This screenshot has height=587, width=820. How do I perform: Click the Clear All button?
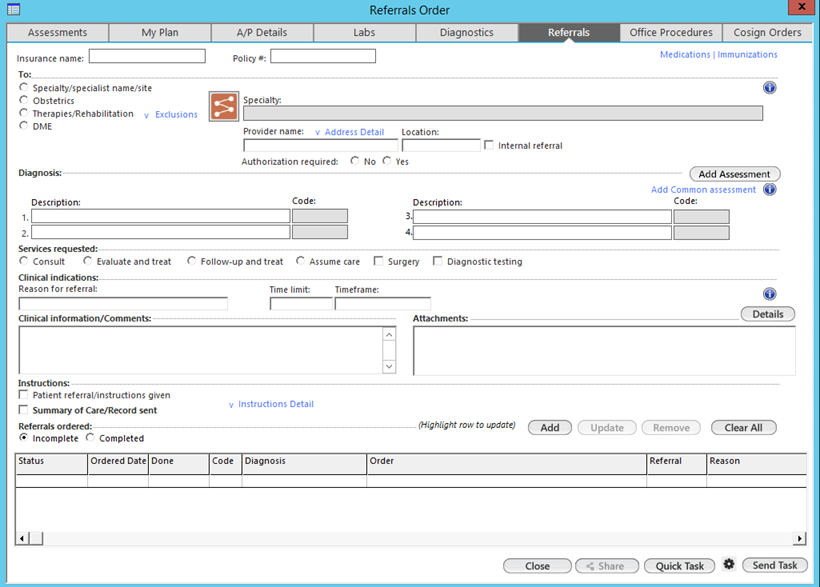[744, 427]
